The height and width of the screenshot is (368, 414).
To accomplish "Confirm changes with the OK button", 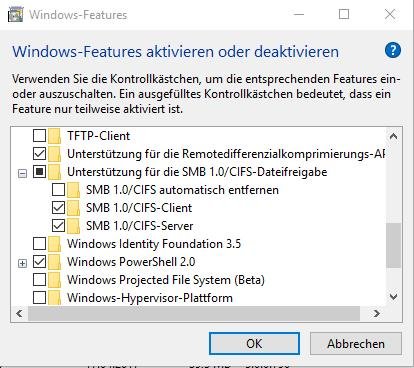I will click(x=254, y=344).
